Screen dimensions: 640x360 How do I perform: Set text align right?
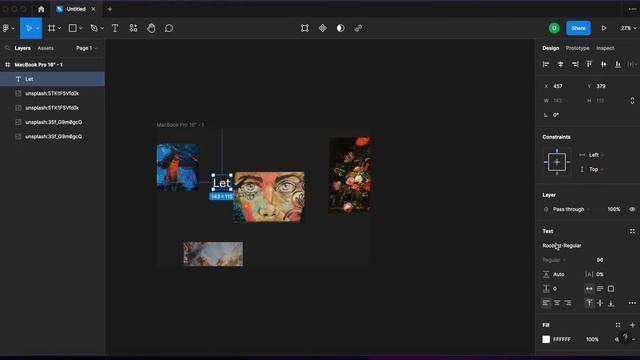coord(568,303)
